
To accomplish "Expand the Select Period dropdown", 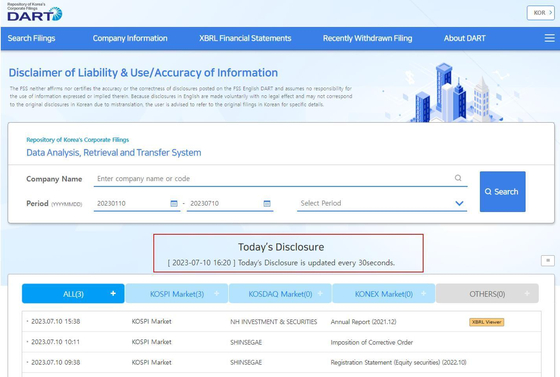I will point(382,203).
